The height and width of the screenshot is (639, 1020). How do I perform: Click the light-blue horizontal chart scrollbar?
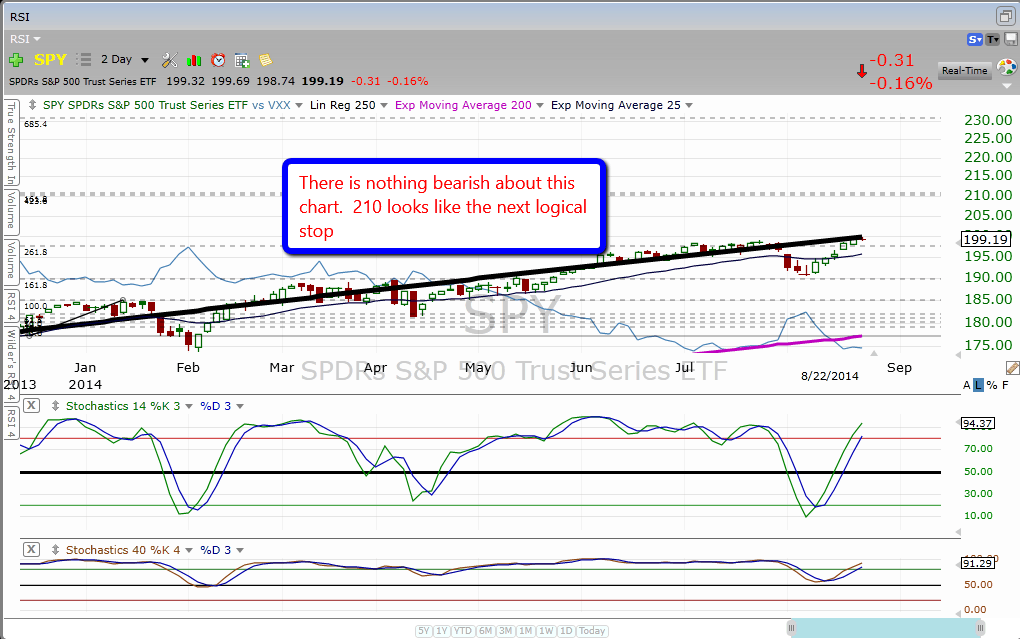coord(883,627)
